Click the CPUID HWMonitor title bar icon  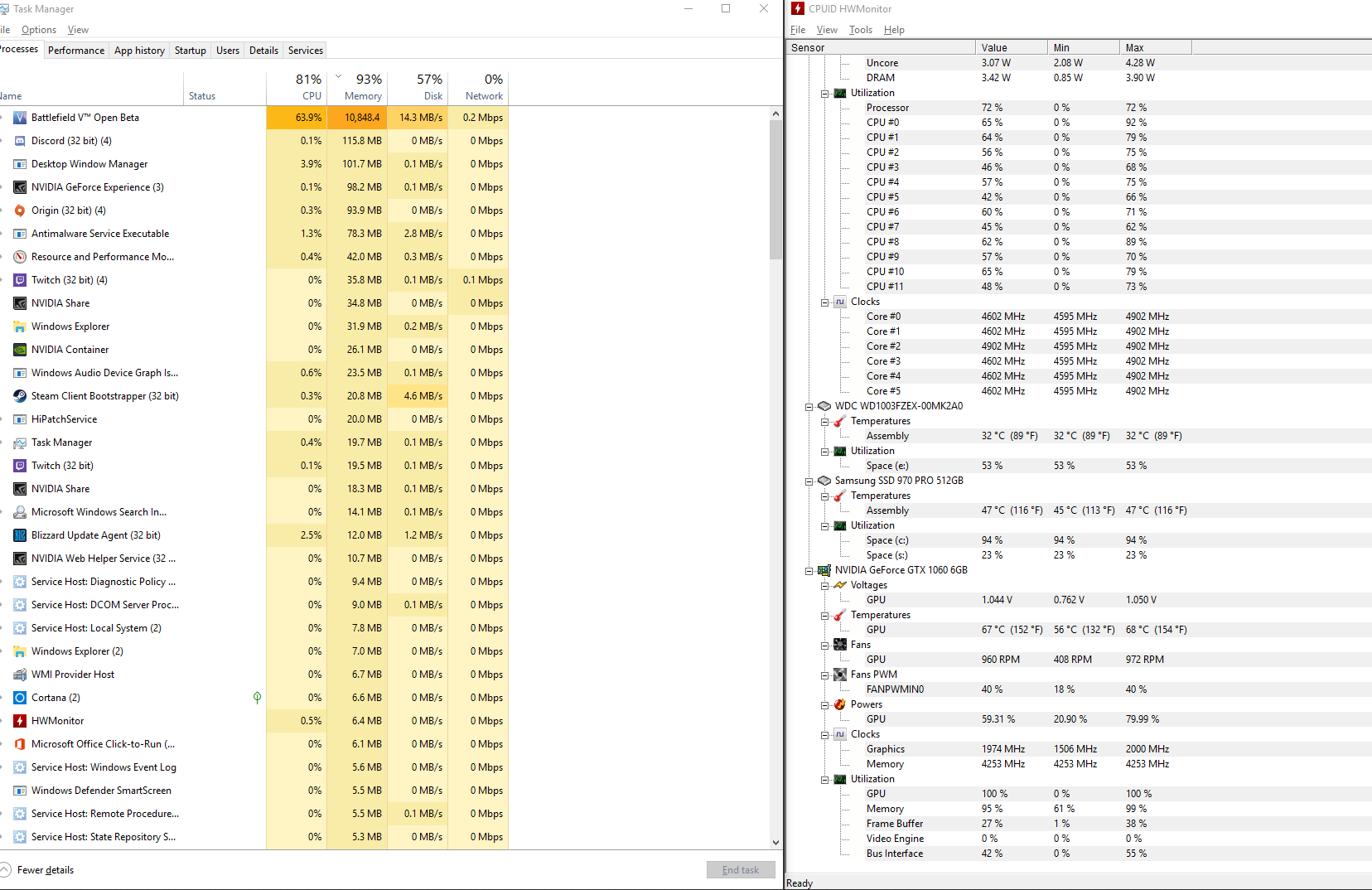point(798,8)
